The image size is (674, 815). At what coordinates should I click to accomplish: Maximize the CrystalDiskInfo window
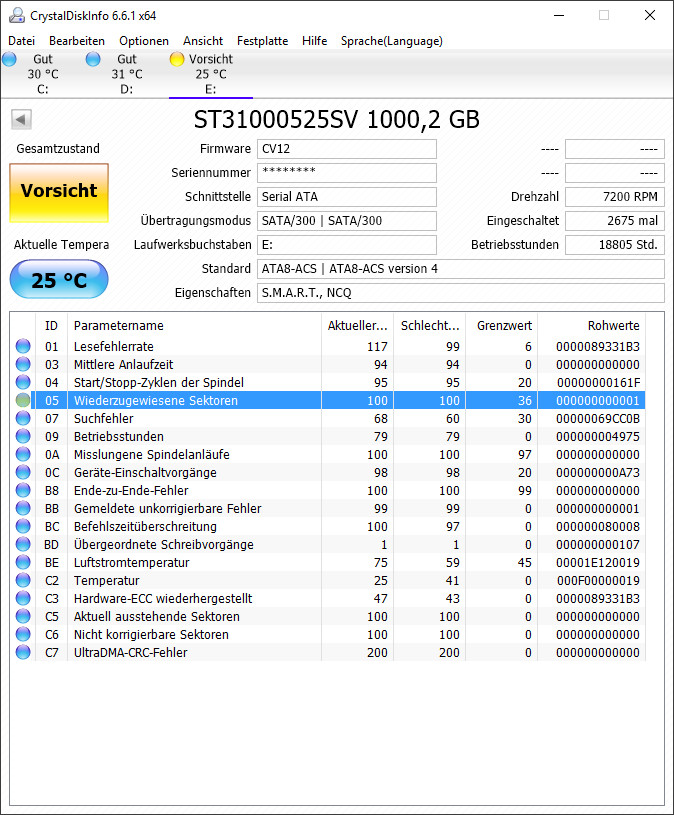click(604, 16)
